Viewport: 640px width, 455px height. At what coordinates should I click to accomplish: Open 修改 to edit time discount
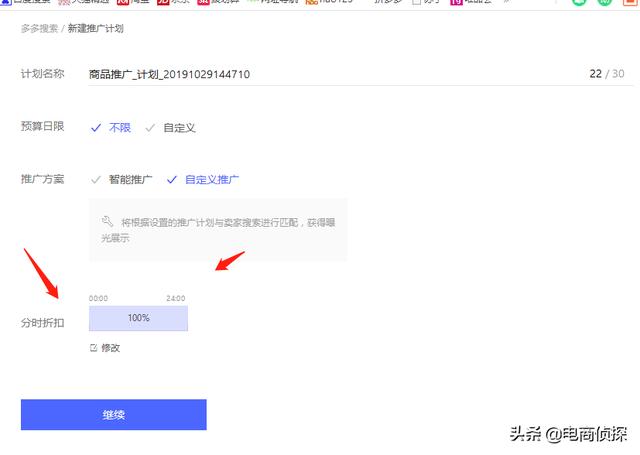coord(110,348)
